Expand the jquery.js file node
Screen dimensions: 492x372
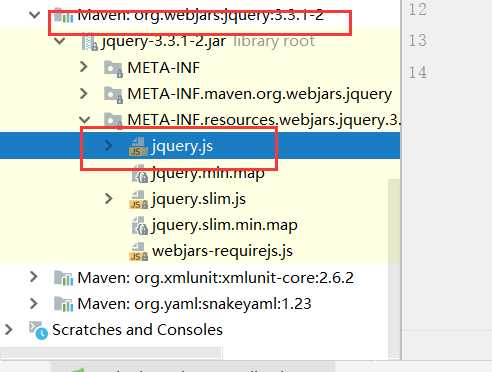click(108, 146)
